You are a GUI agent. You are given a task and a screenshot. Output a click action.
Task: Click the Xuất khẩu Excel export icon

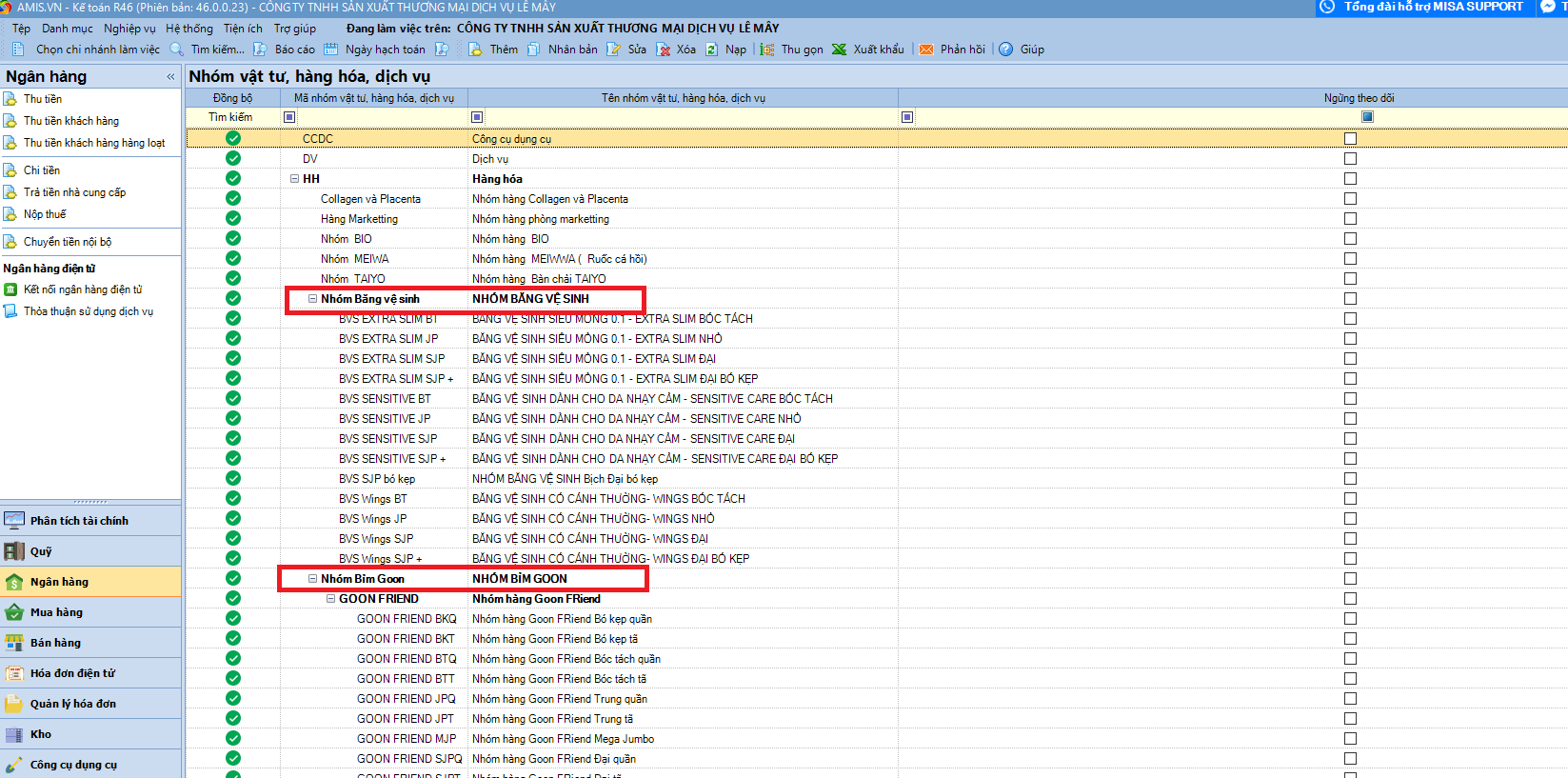point(839,50)
